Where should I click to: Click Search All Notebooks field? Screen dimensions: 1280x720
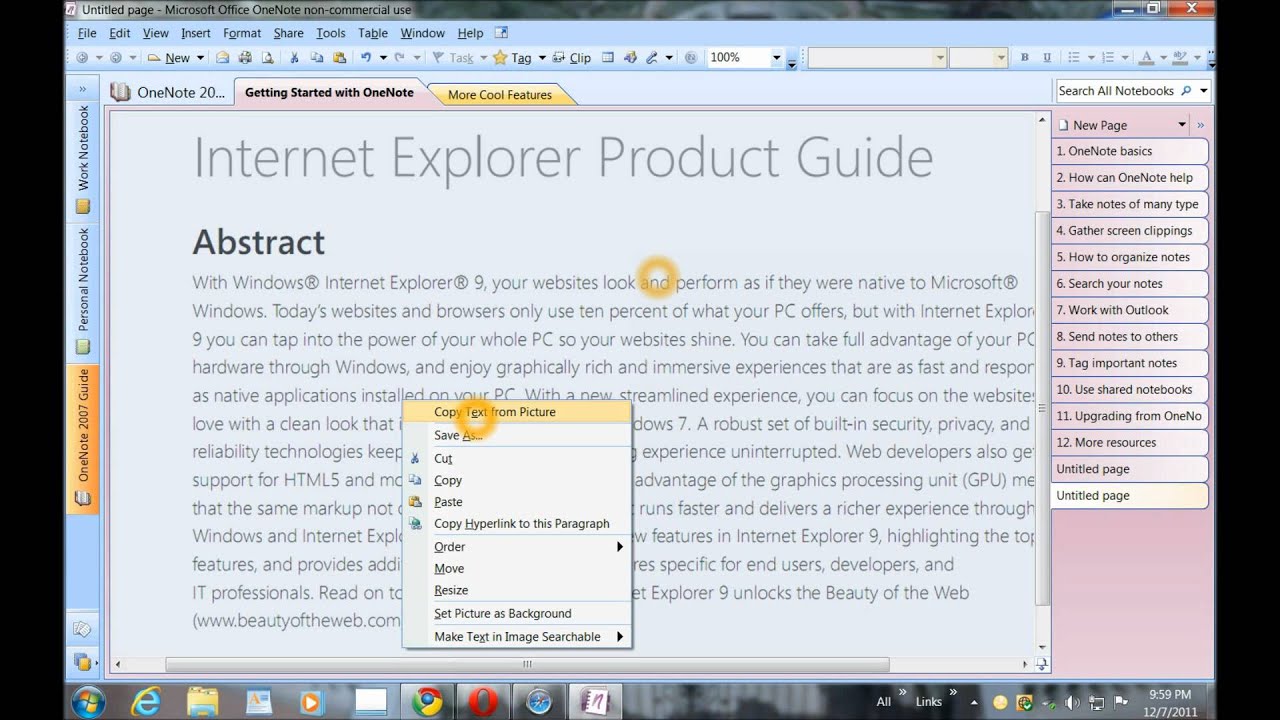click(1116, 91)
